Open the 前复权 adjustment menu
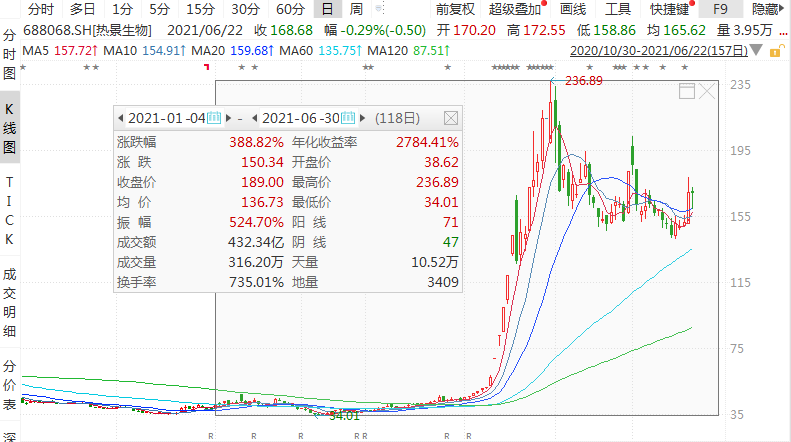Screen dimensions: 791x442 click(455, 9)
